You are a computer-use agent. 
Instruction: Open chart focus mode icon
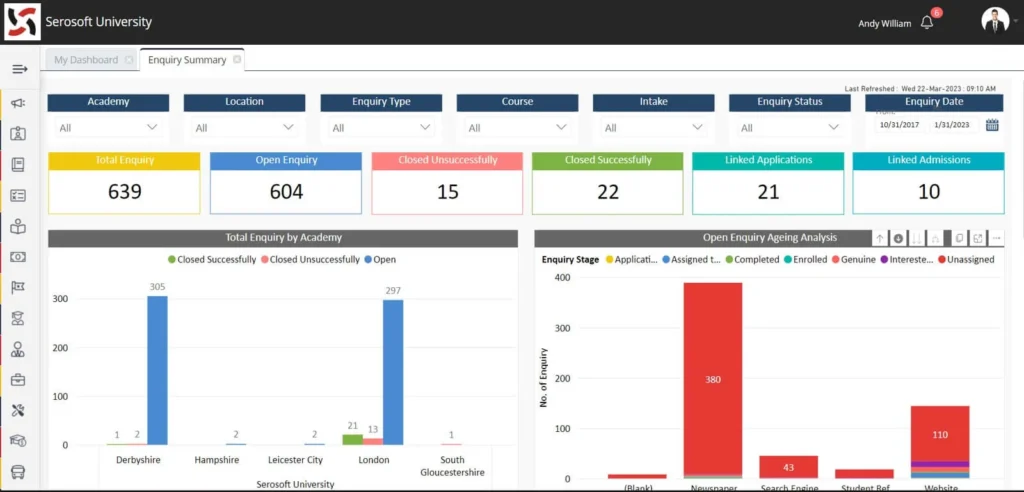[977, 238]
